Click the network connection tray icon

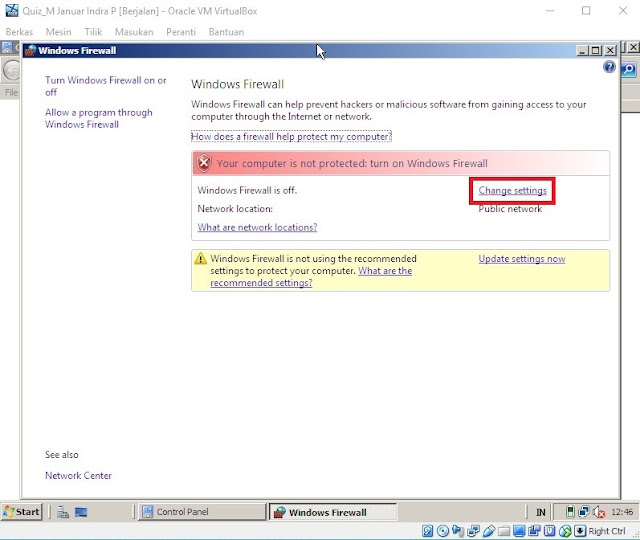(x=584, y=512)
